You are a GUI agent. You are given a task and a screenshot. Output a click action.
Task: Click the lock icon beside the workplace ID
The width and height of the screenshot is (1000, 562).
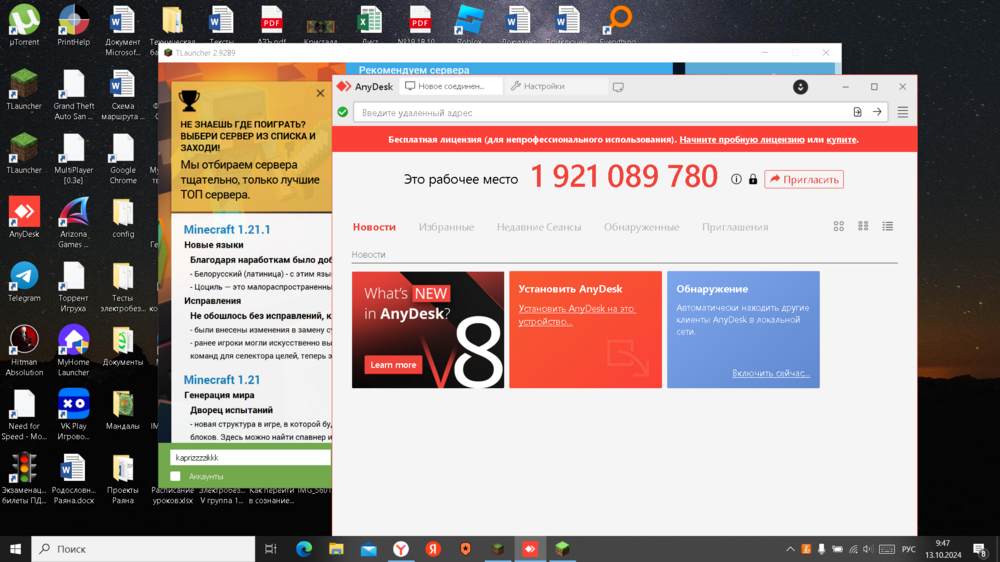tap(753, 179)
